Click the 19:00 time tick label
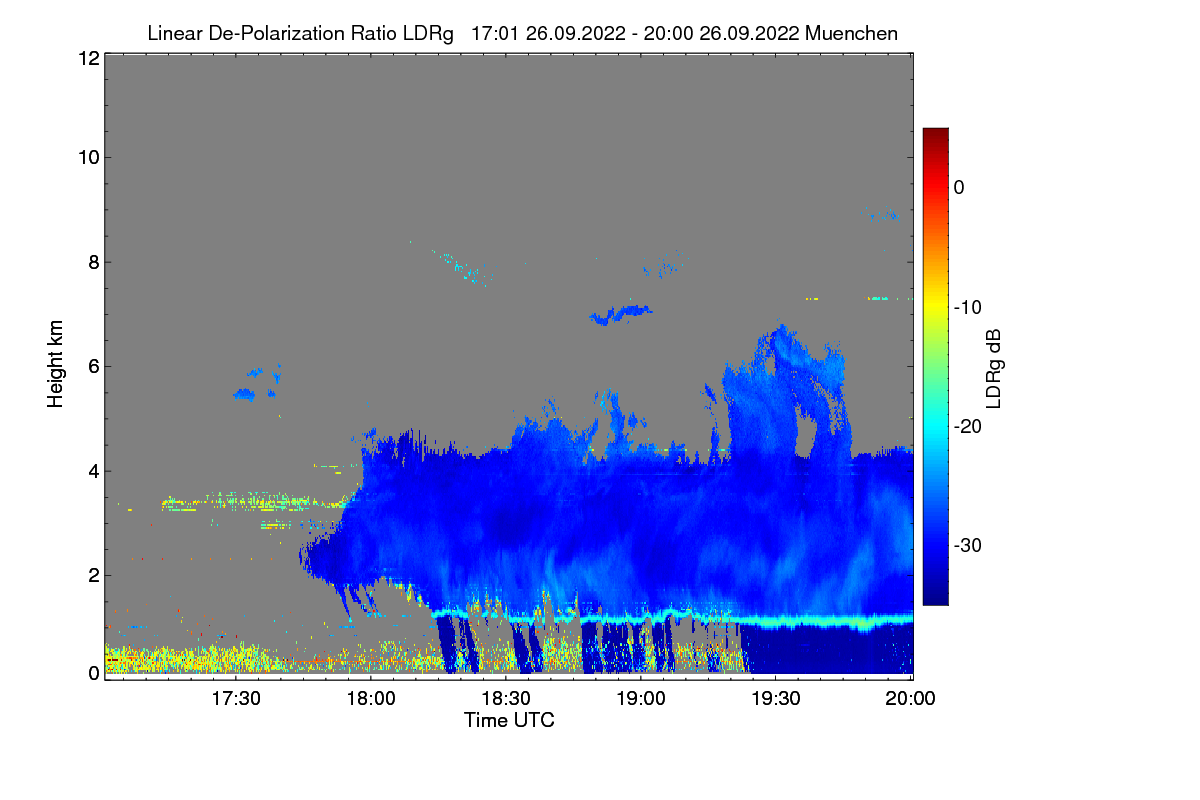Image resolution: width=1200 pixels, height=800 pixels. coord(641,700)
